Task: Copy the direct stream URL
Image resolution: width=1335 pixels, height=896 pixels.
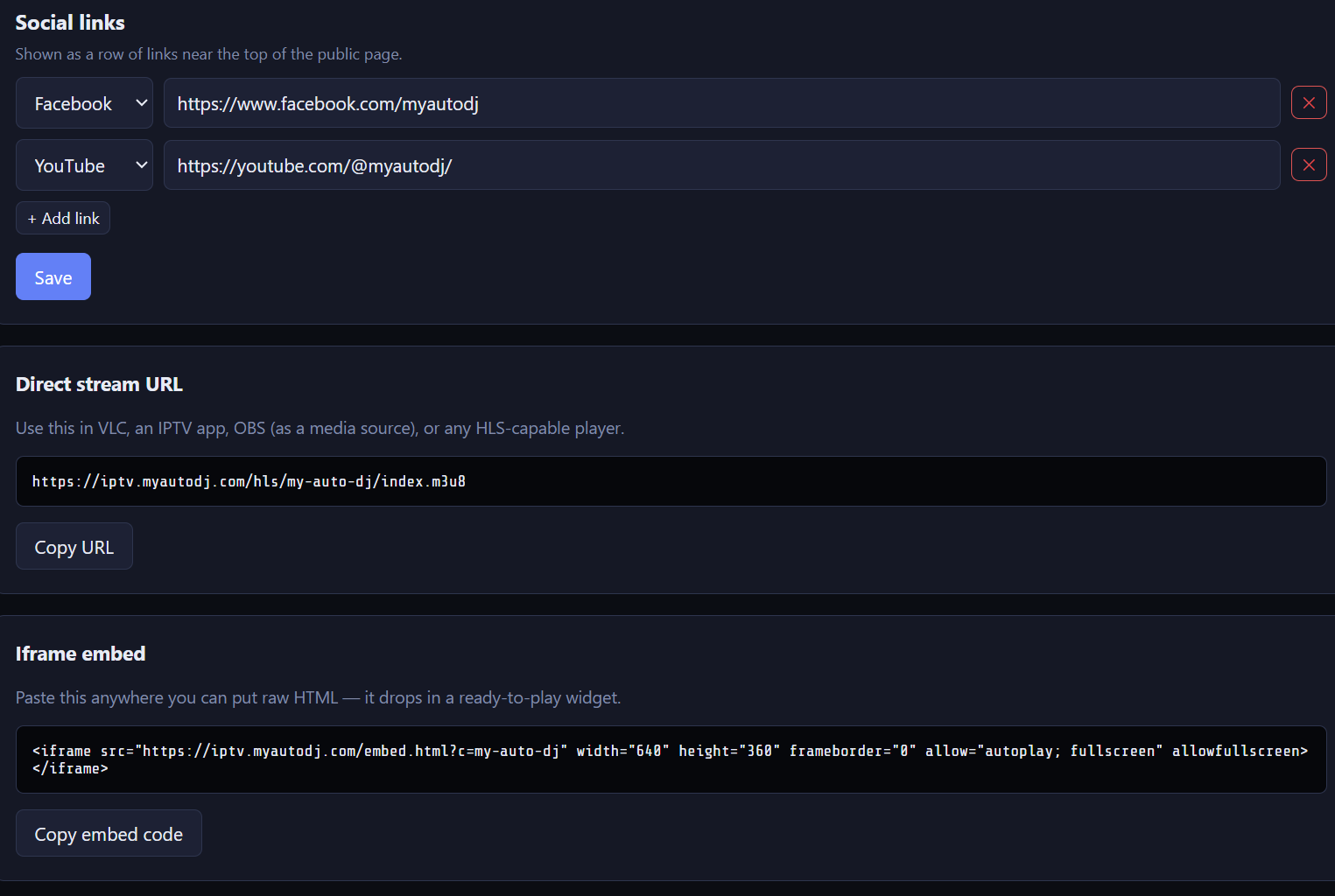Action: [74, 547]
